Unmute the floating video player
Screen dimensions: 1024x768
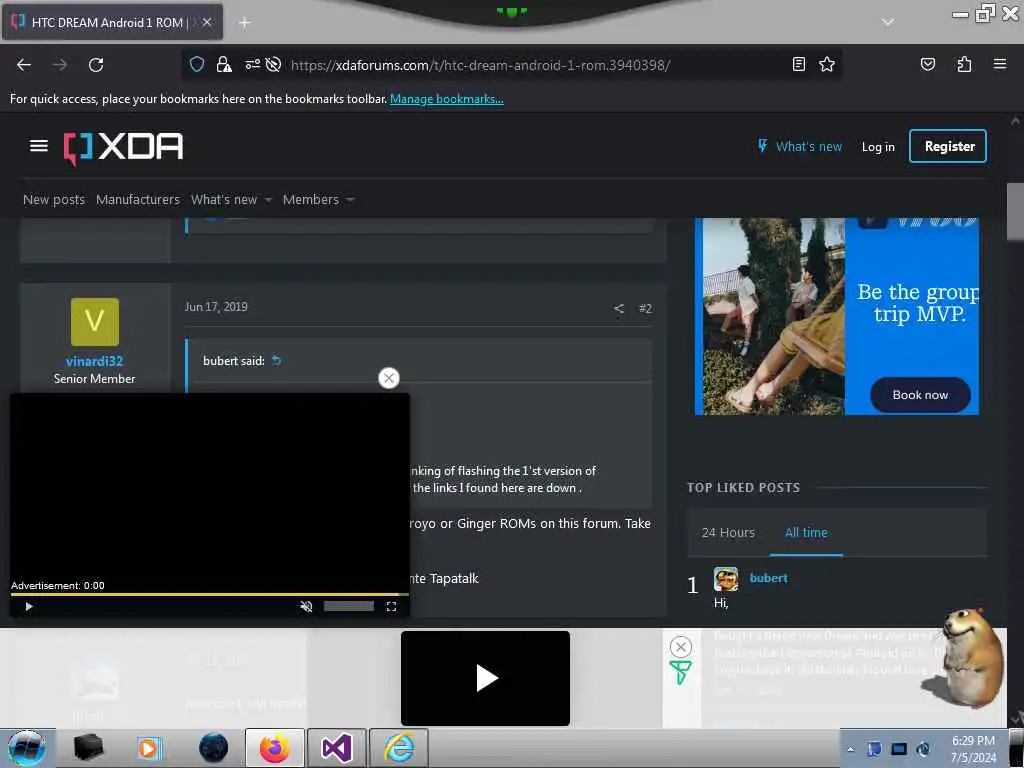(306, 607)
